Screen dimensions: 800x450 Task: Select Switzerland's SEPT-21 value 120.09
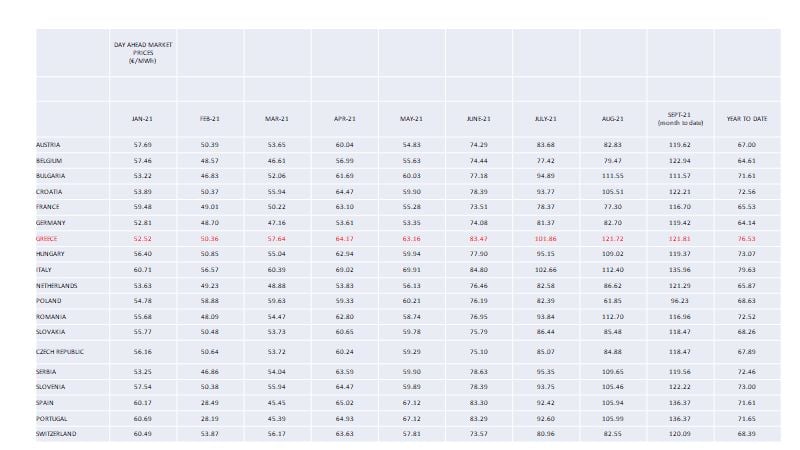click(680, 434)
